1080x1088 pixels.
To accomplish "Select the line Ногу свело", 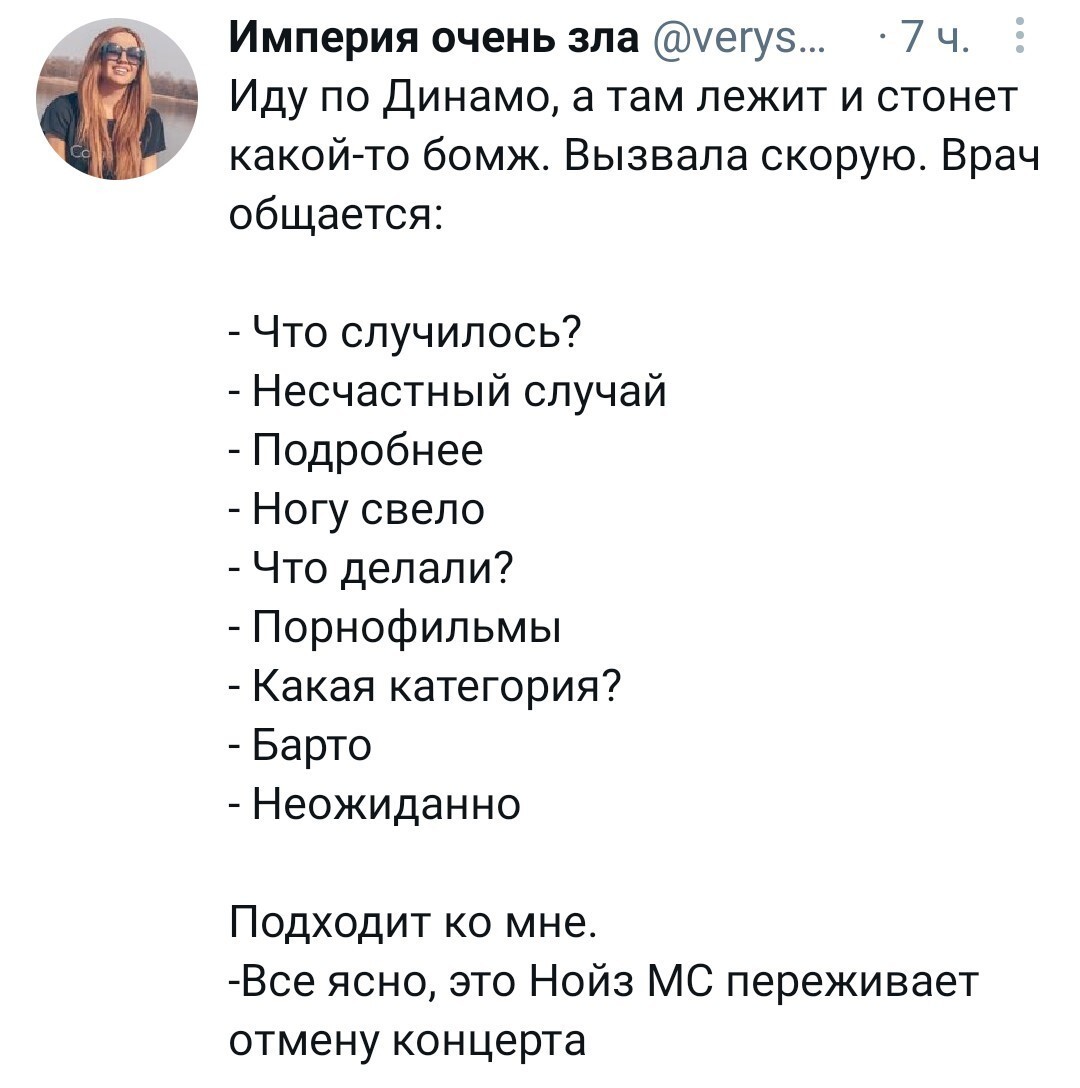I will coord(357,509).
